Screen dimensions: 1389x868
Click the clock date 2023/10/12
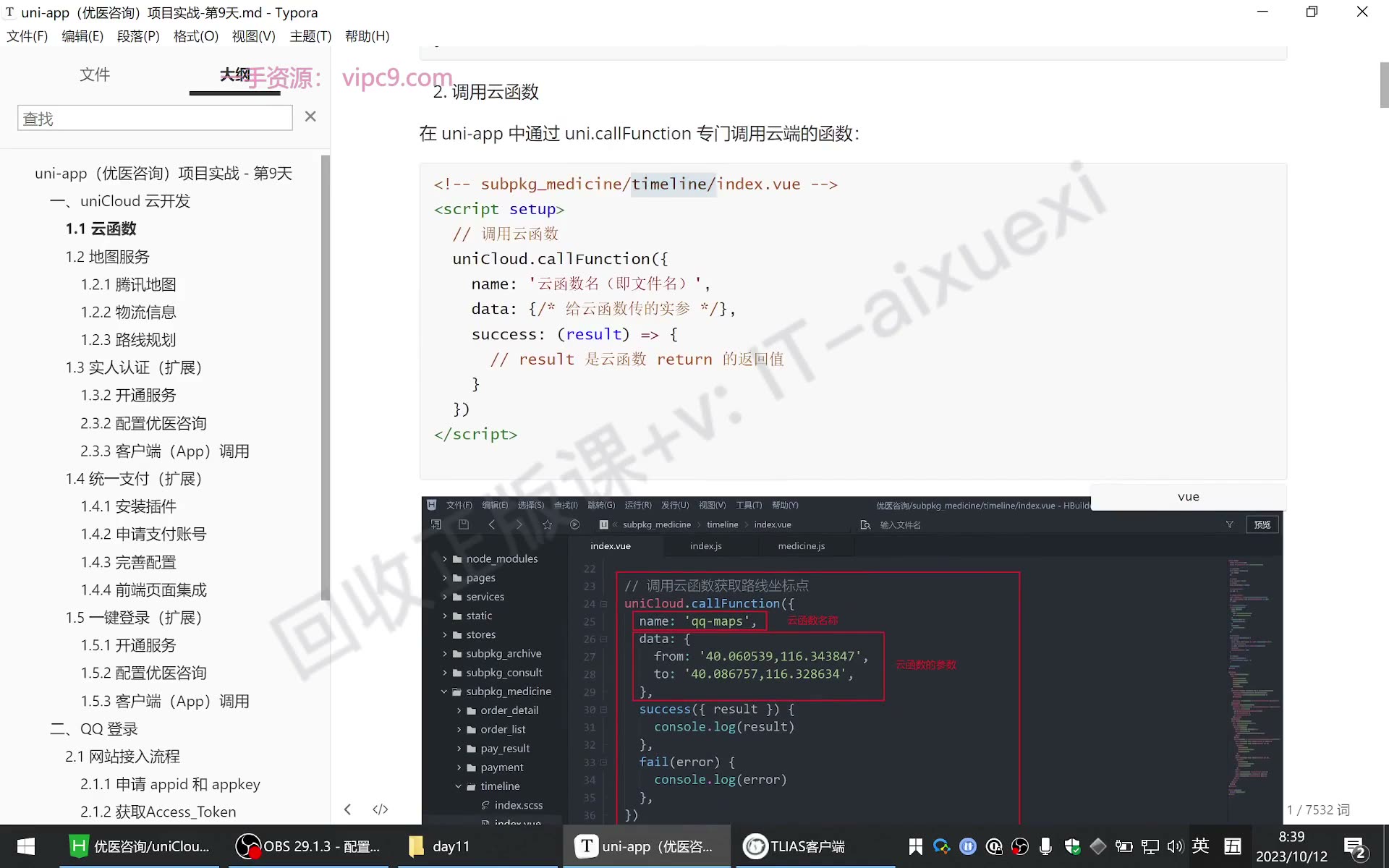point(1291,856)
